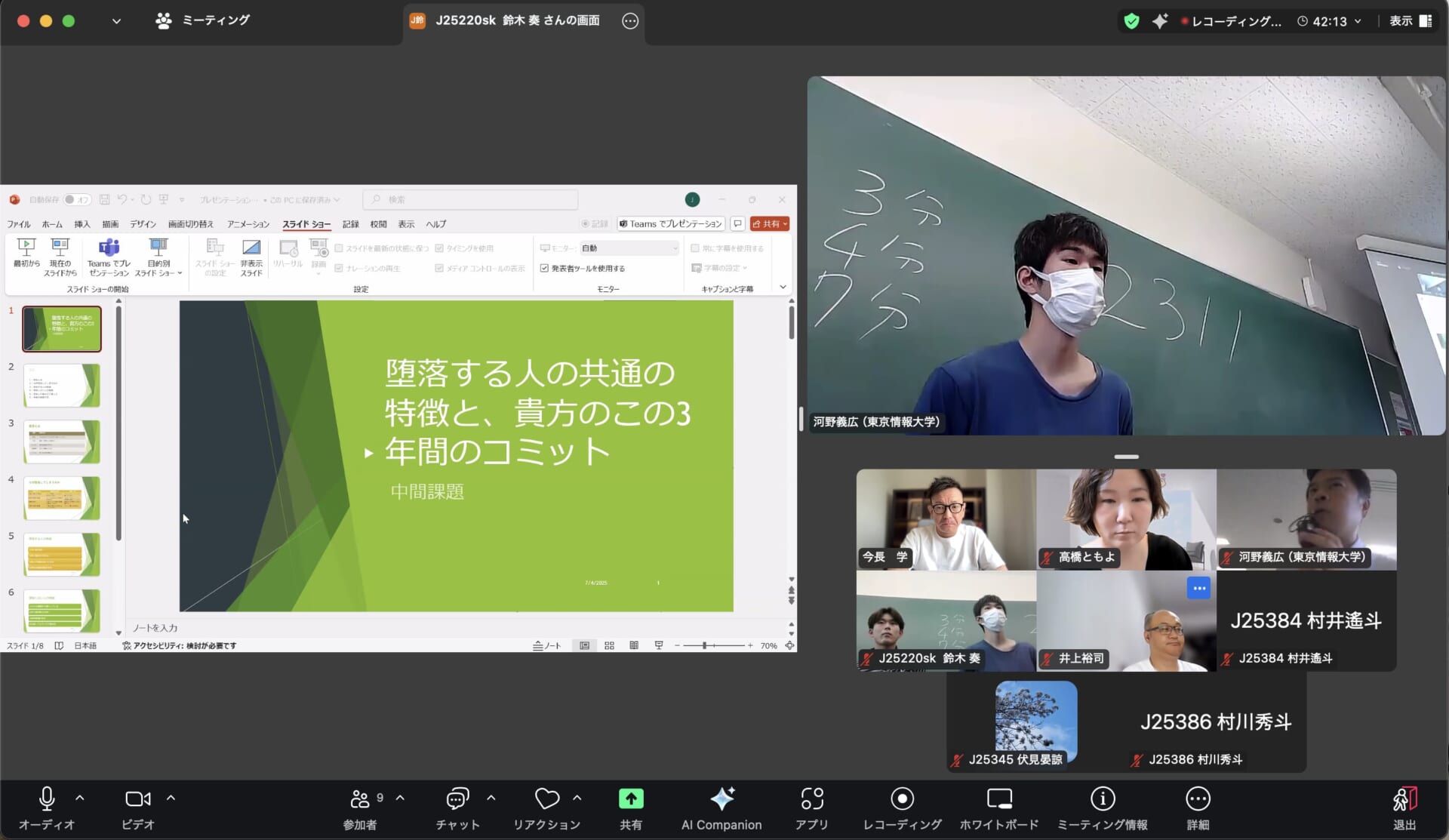Open the Whiteboard icon

(x=999, y=798)
